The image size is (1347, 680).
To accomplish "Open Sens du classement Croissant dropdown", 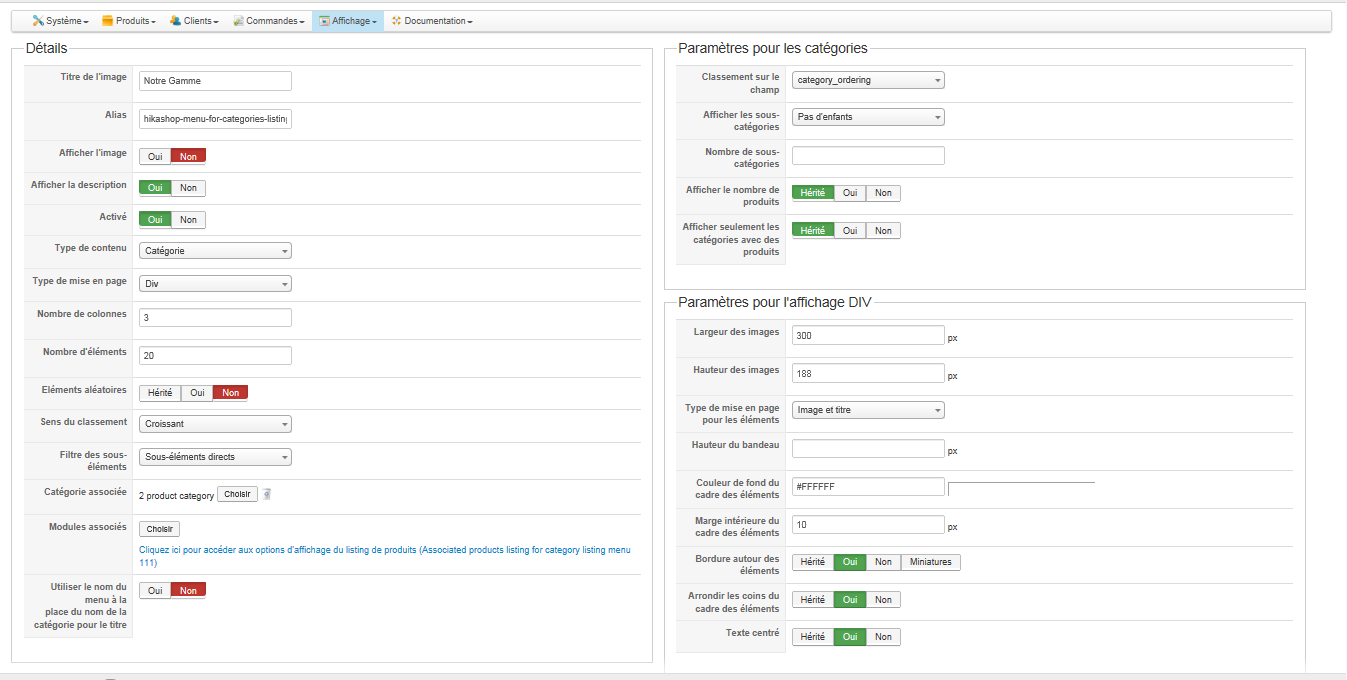I will [215, 424].
